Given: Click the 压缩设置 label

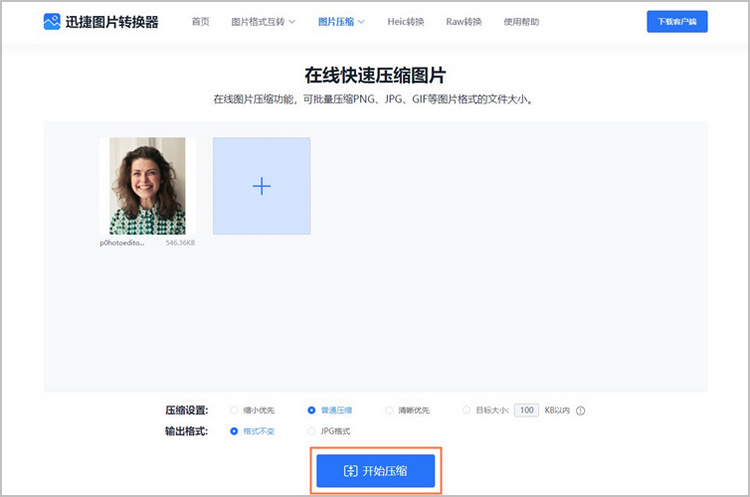Looking at the screenshot, I should pos(187,410).
